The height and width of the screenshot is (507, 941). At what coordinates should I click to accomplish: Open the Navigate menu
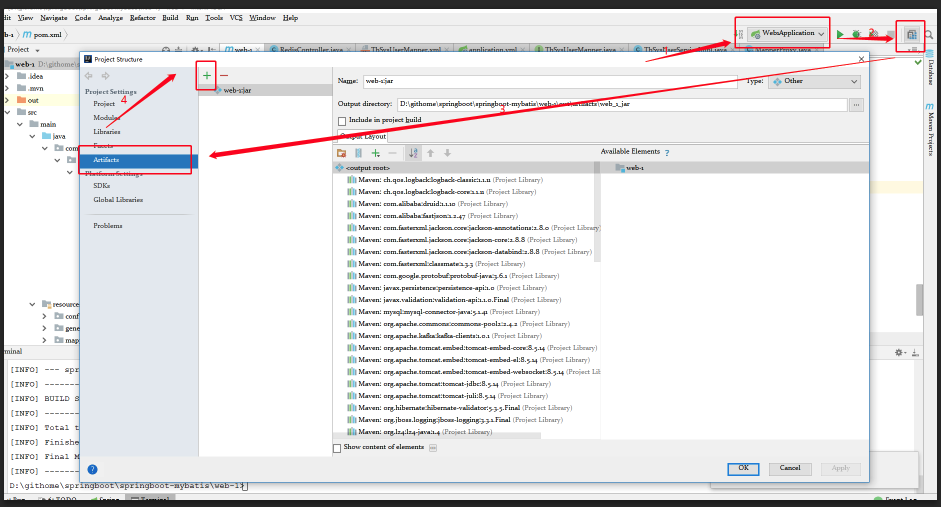53,18
